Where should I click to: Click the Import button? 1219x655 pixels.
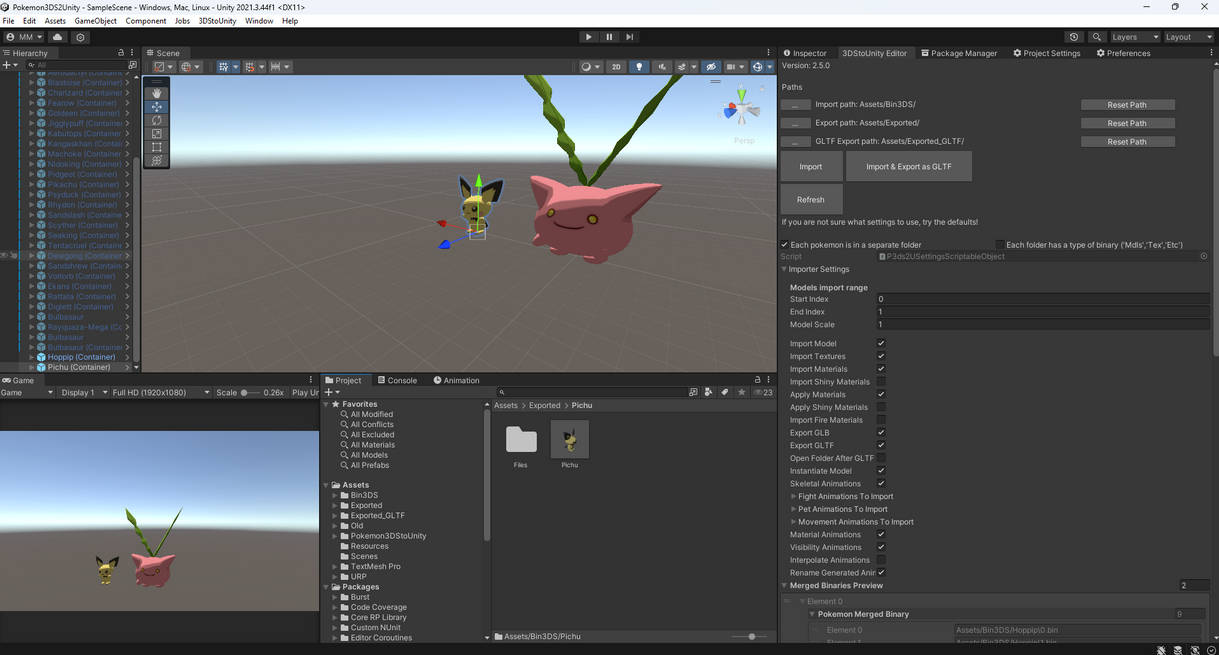(x=811, y=167)
